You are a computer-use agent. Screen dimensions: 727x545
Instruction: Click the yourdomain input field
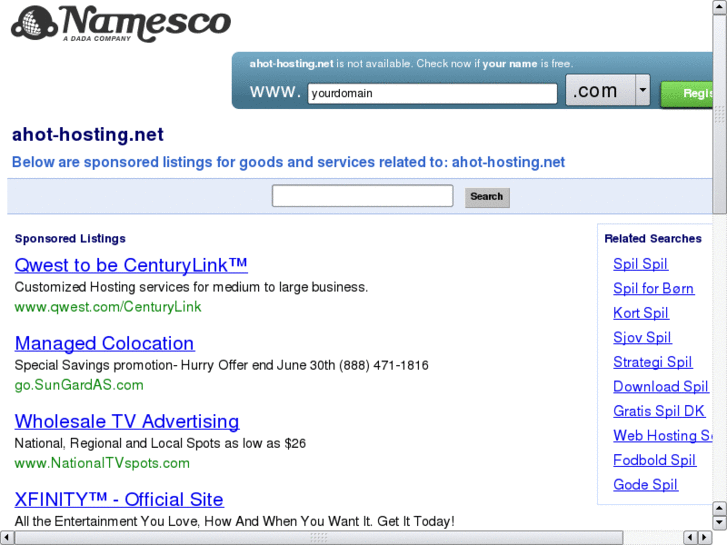[x=432, y=93]
